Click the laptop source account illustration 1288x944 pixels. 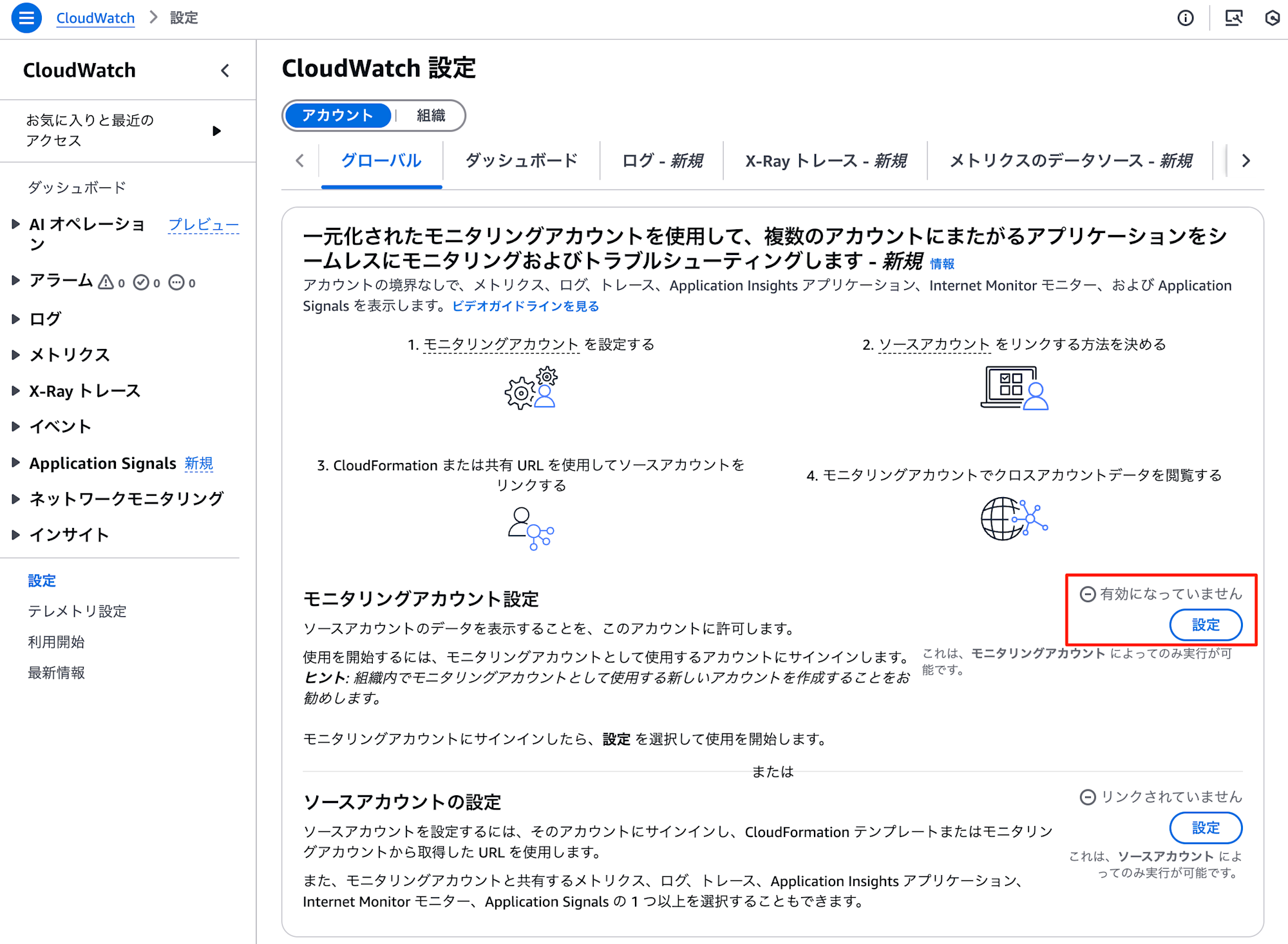tap(1014, 388)
